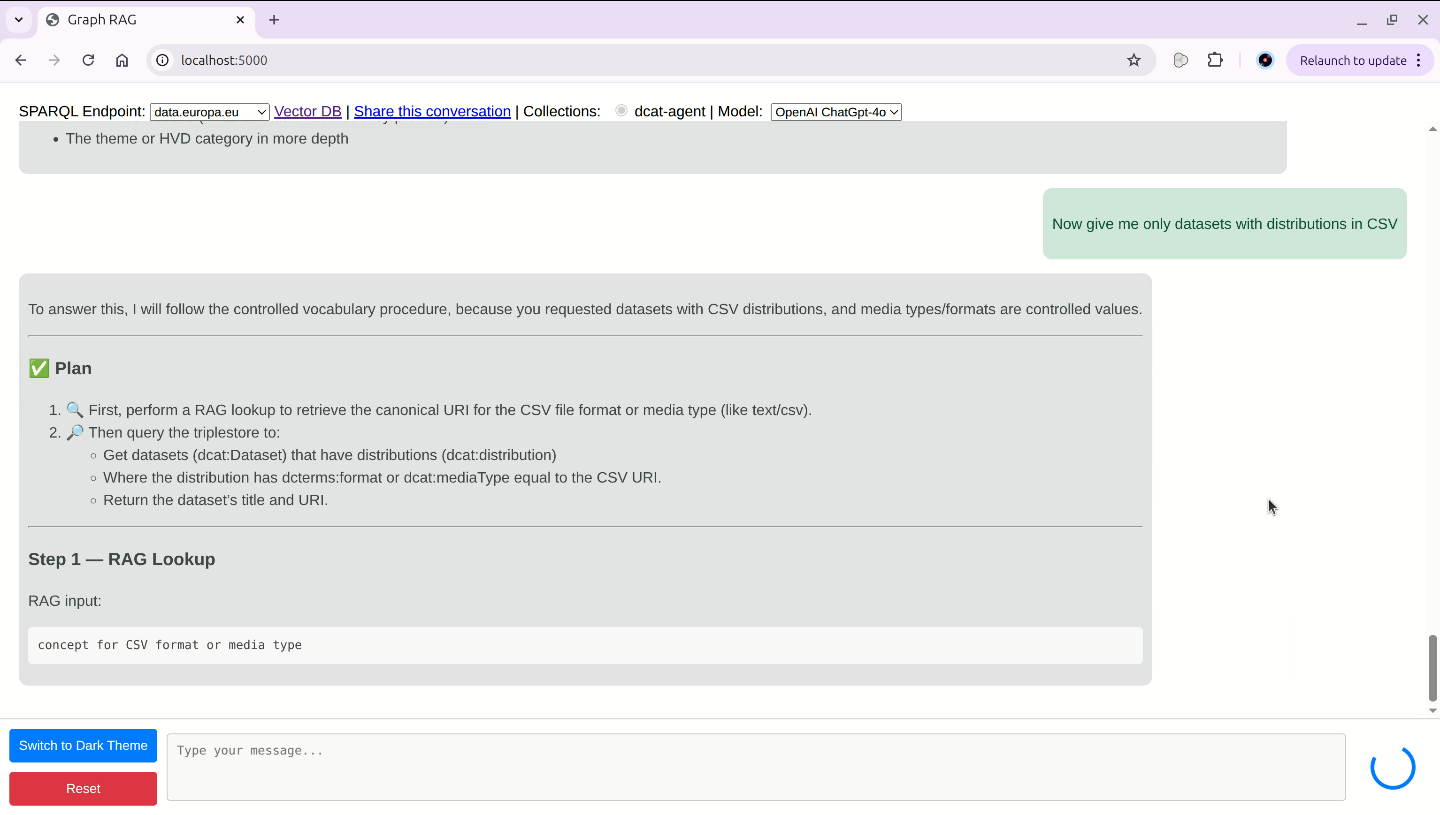1440x815 pixels.
Task: Bookmark this page with star icon
Action: 1133,60
